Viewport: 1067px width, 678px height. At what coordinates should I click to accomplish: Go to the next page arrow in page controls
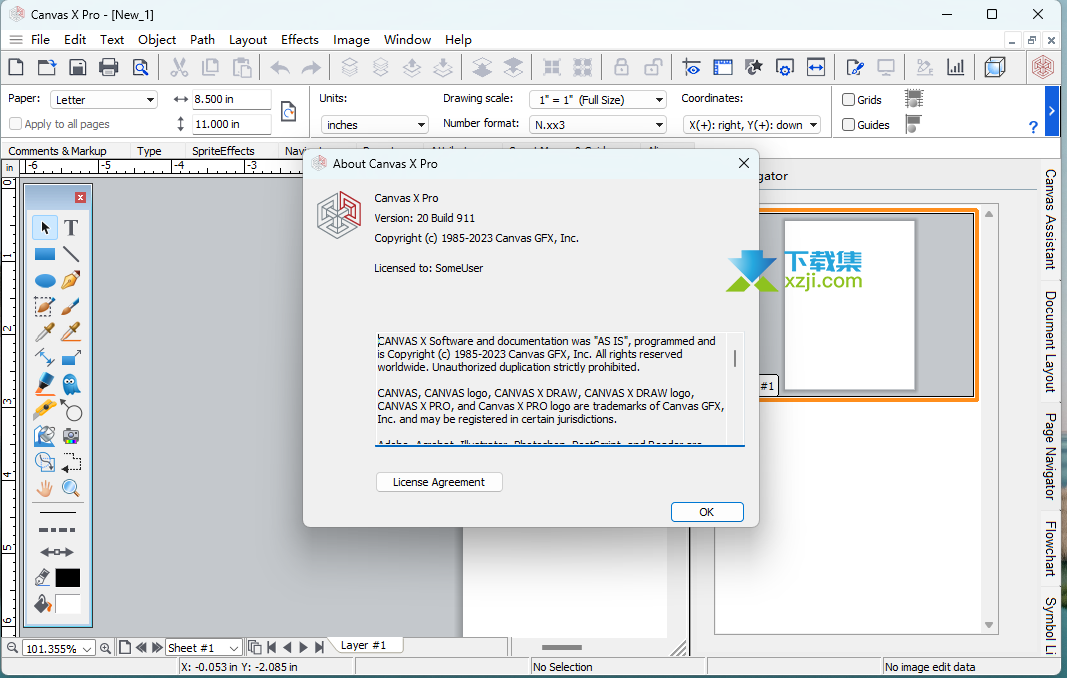point(303,647)
